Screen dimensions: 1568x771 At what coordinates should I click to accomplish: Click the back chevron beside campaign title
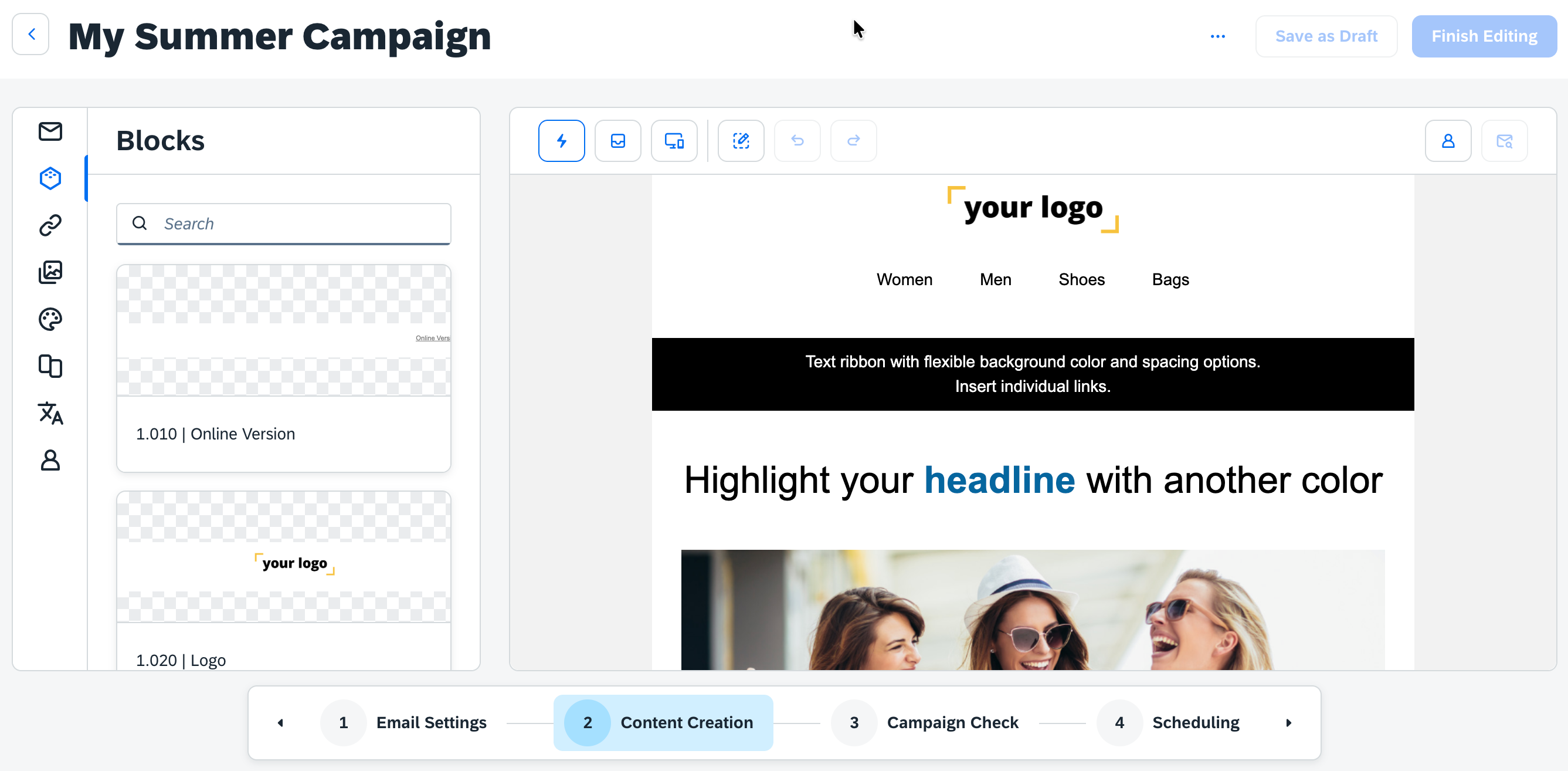[31, 34]
